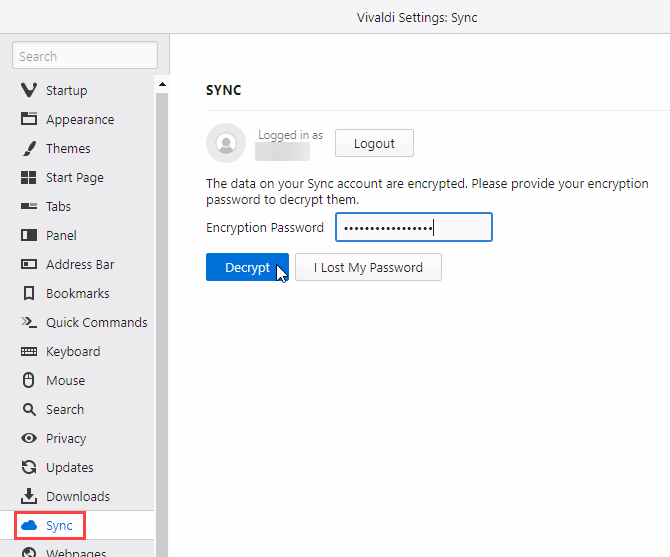Focus the Encryption Password field
Image resolution: width=670 pixels, height=557 pixels.
coord(414,227)
